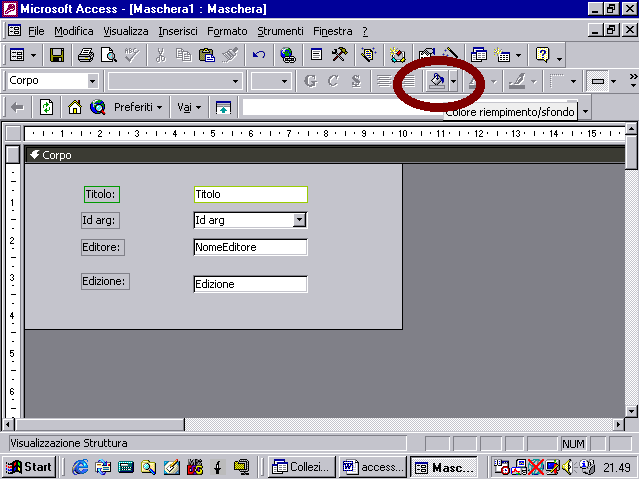Toggle Center text alignment
This screenshot has height=479, width=639.
408,81
